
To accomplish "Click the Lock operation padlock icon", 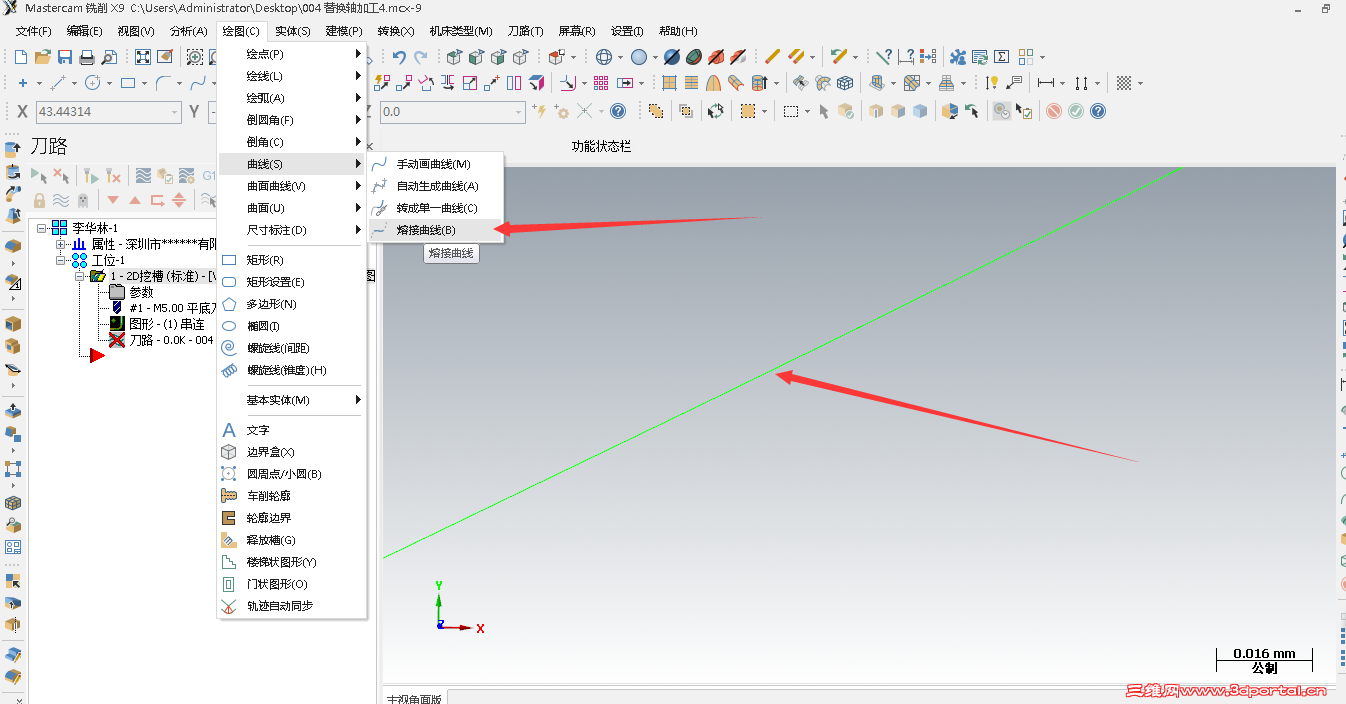I will pos(39,200).
